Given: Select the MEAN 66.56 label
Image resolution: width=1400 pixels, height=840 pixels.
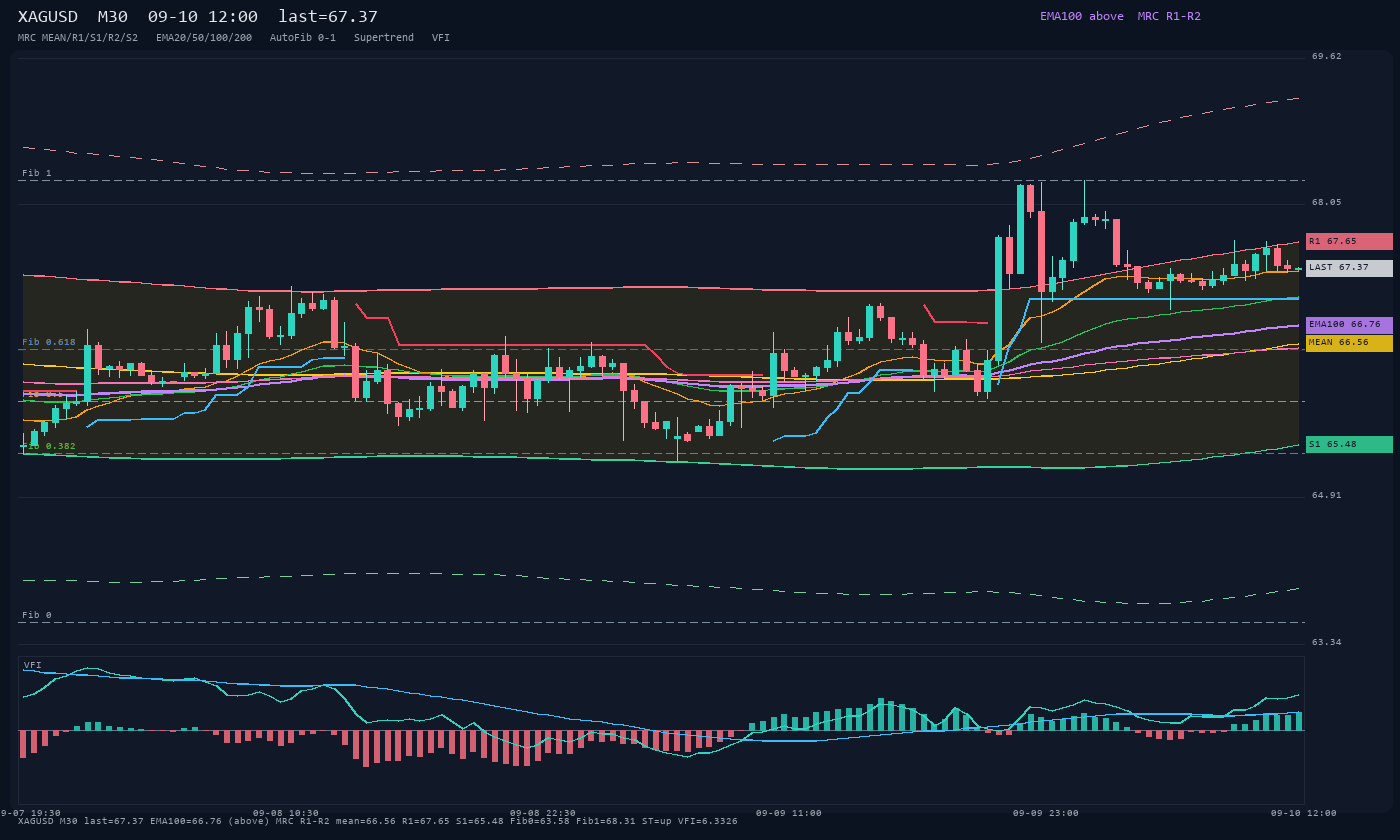Looking at the screenshot, I should (1349, 343).
